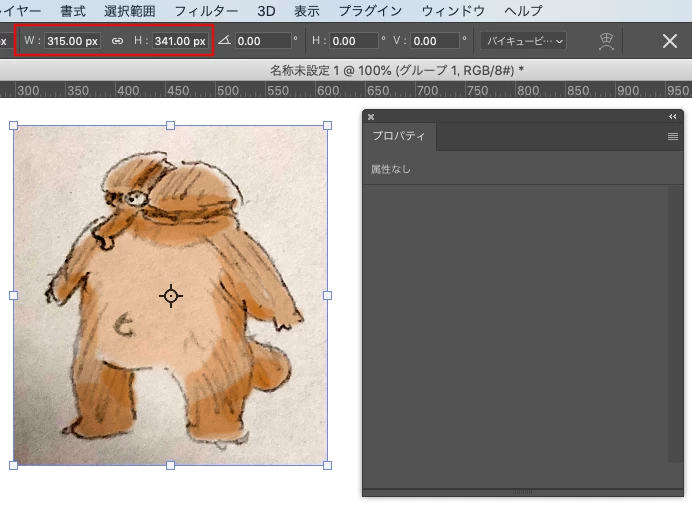Screen dimensions: 692x505
Task: Collapse the Properties panel with double arrows
Action: (x=673, y=117)
